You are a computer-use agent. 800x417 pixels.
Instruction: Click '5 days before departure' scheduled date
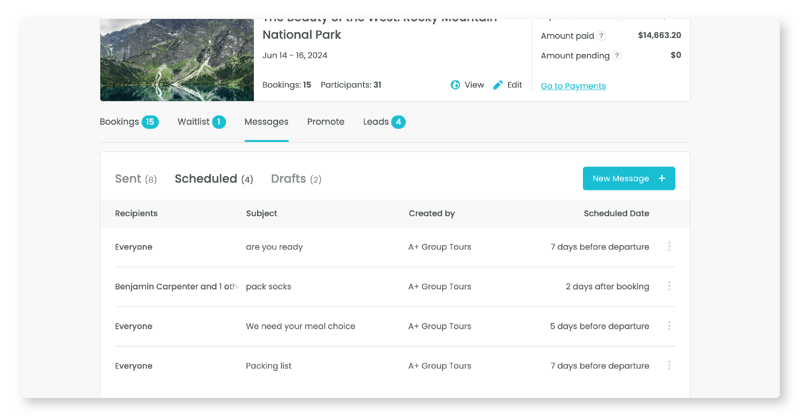[599, 326]
